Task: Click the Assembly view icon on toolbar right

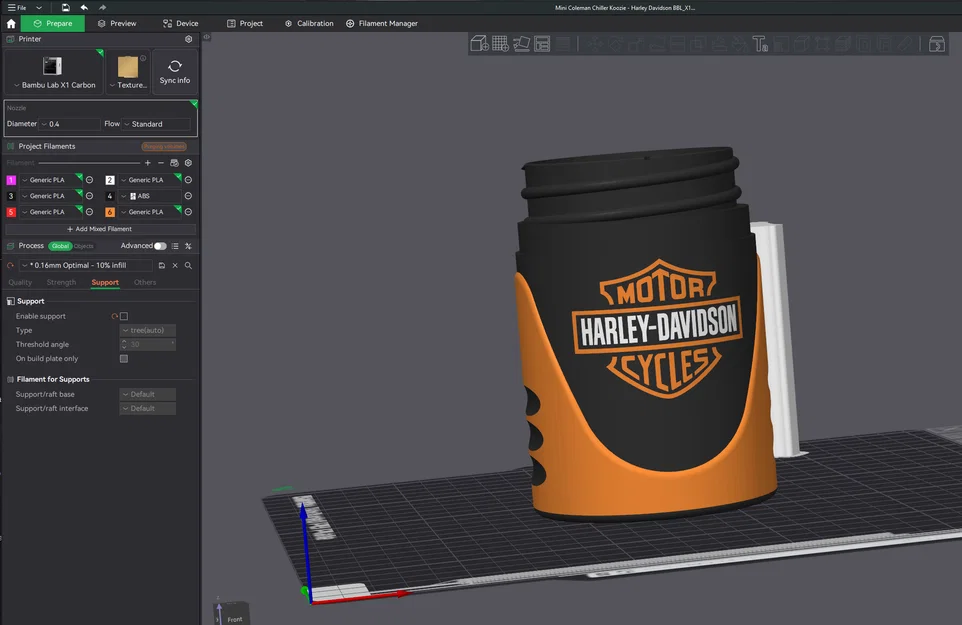Action: pos(937,44)
